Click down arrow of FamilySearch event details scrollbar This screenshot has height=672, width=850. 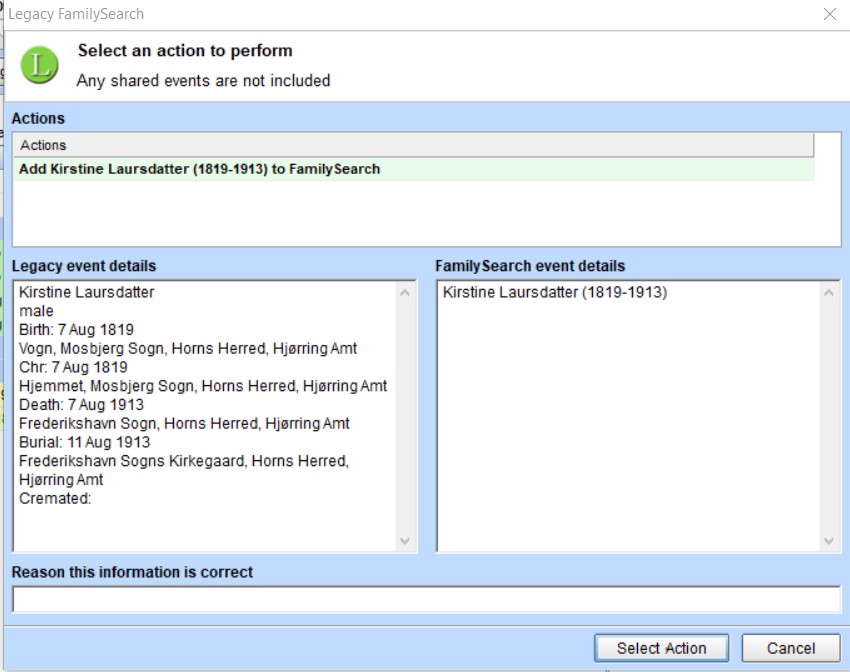point(829,541)
